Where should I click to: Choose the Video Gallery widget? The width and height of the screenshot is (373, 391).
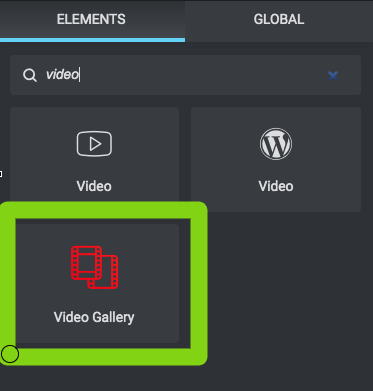pos(94,283)
